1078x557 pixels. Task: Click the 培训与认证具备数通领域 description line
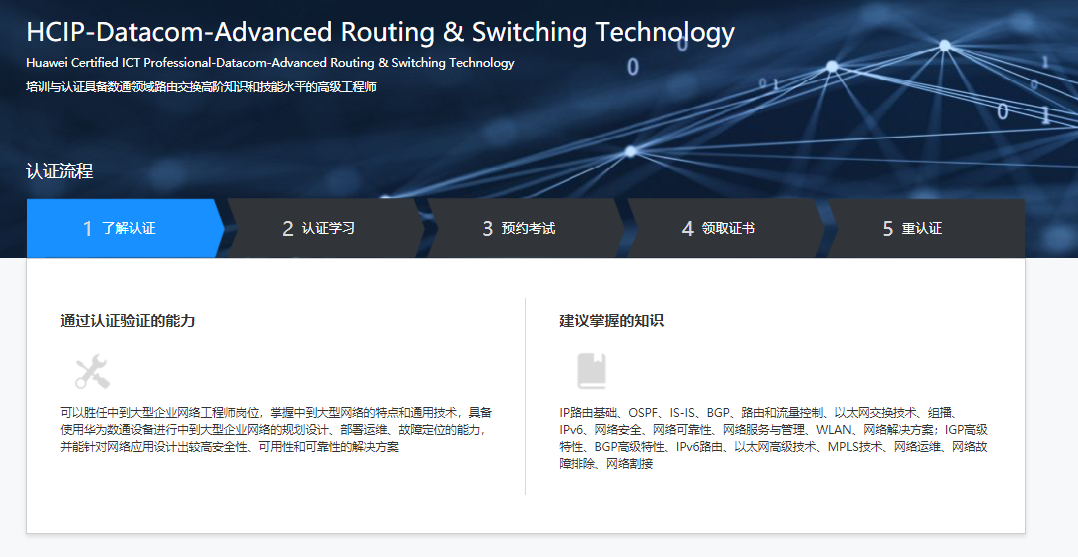(x=201, y=87)
